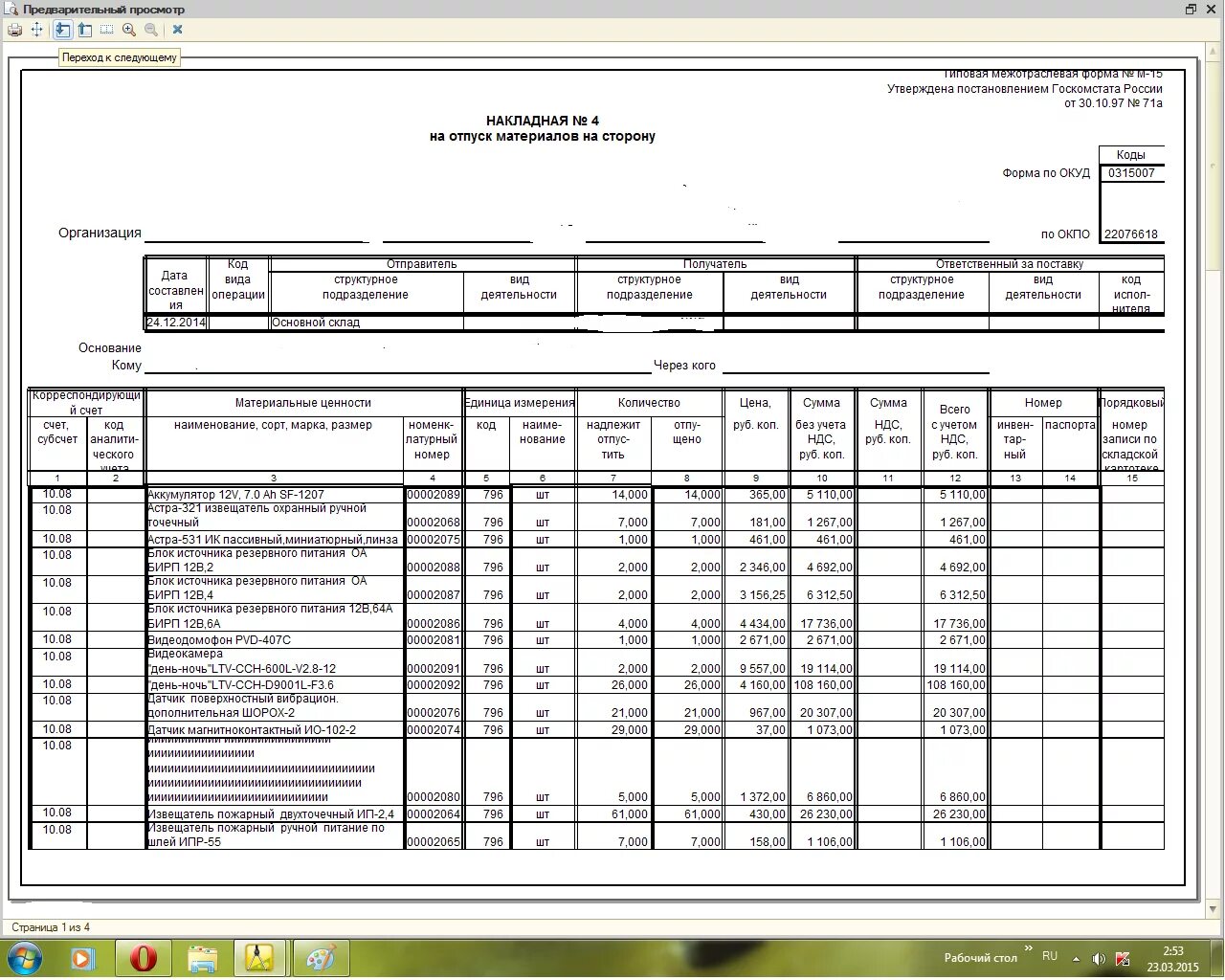The image size is (1225, 980).
Task: Open the Opera browser in the taskbar
Action: (144, 958)
